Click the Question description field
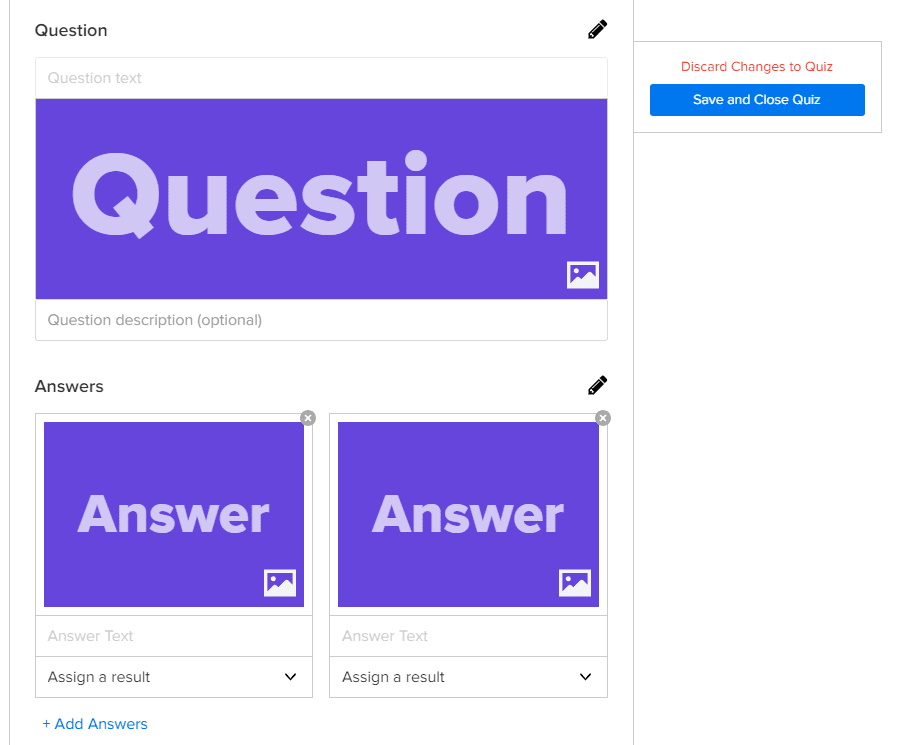Viewport: 904px width, 745px height. [x=321, y=319]
